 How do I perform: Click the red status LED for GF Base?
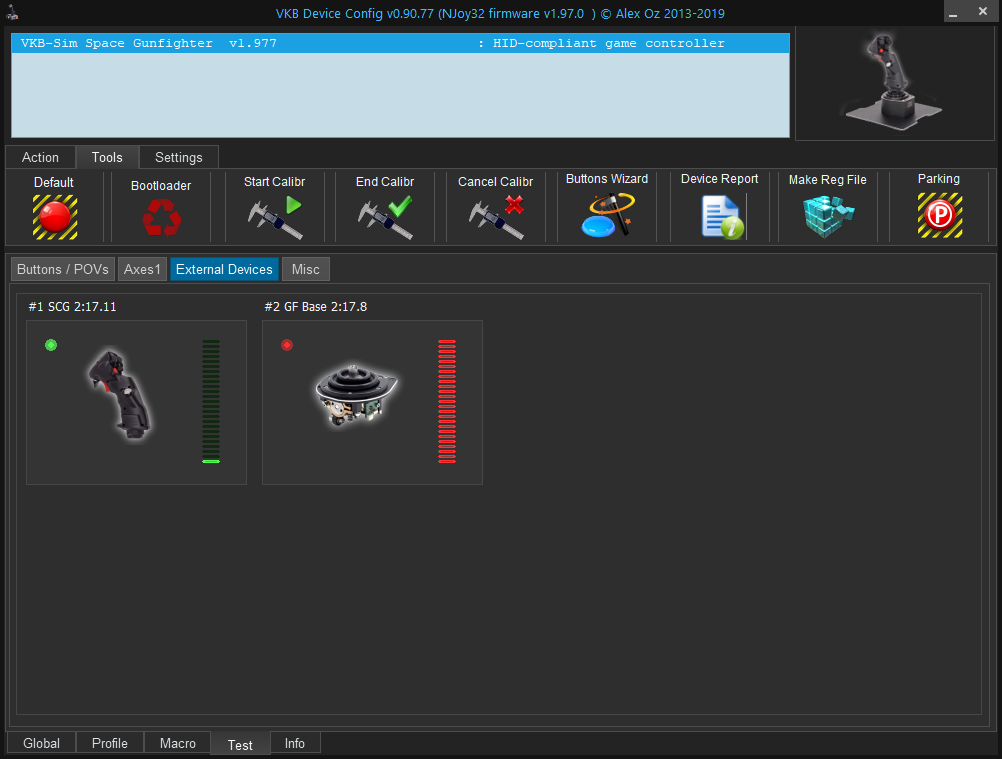(287, 345)
